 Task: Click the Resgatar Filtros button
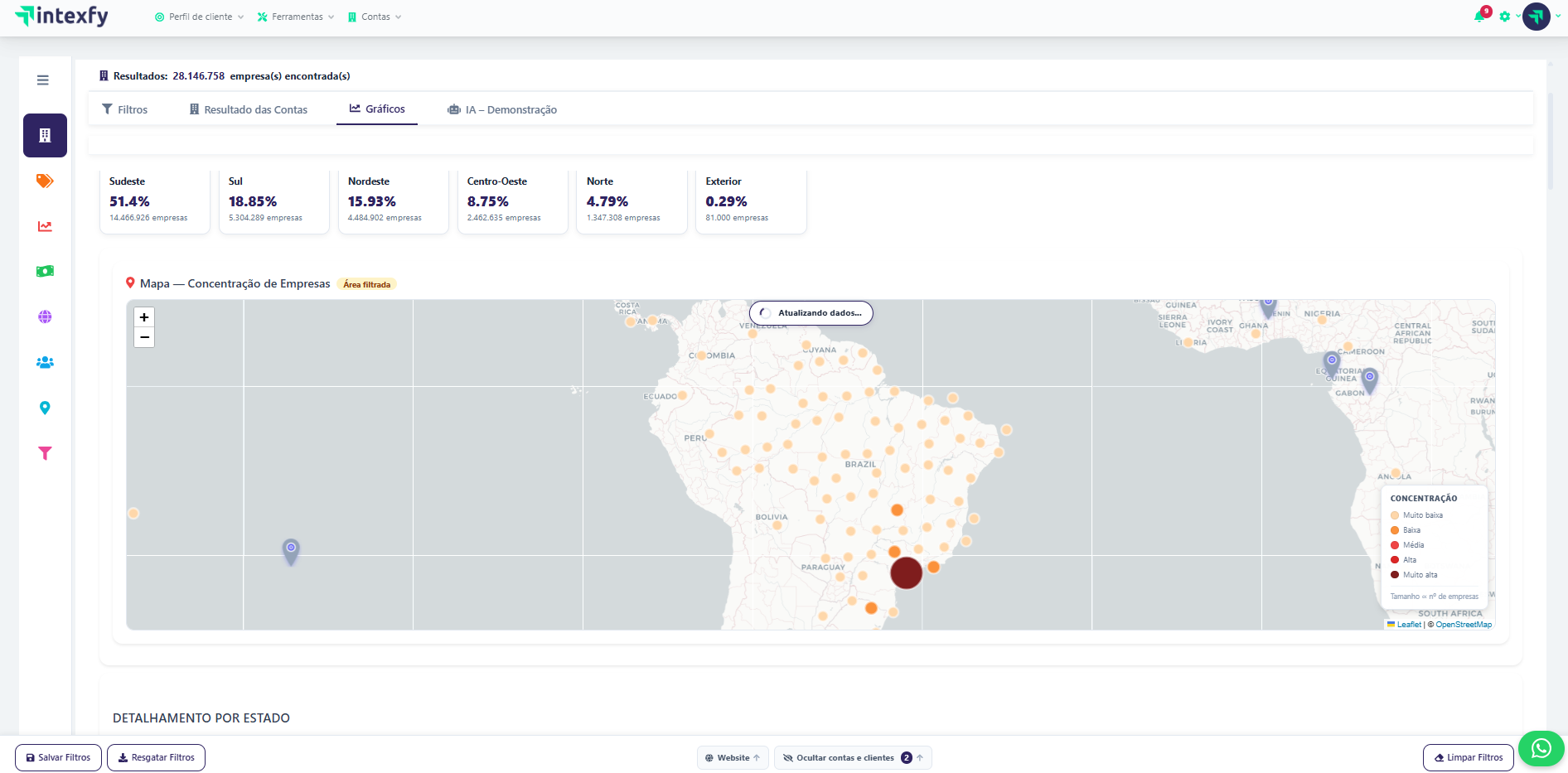[156, 757]
